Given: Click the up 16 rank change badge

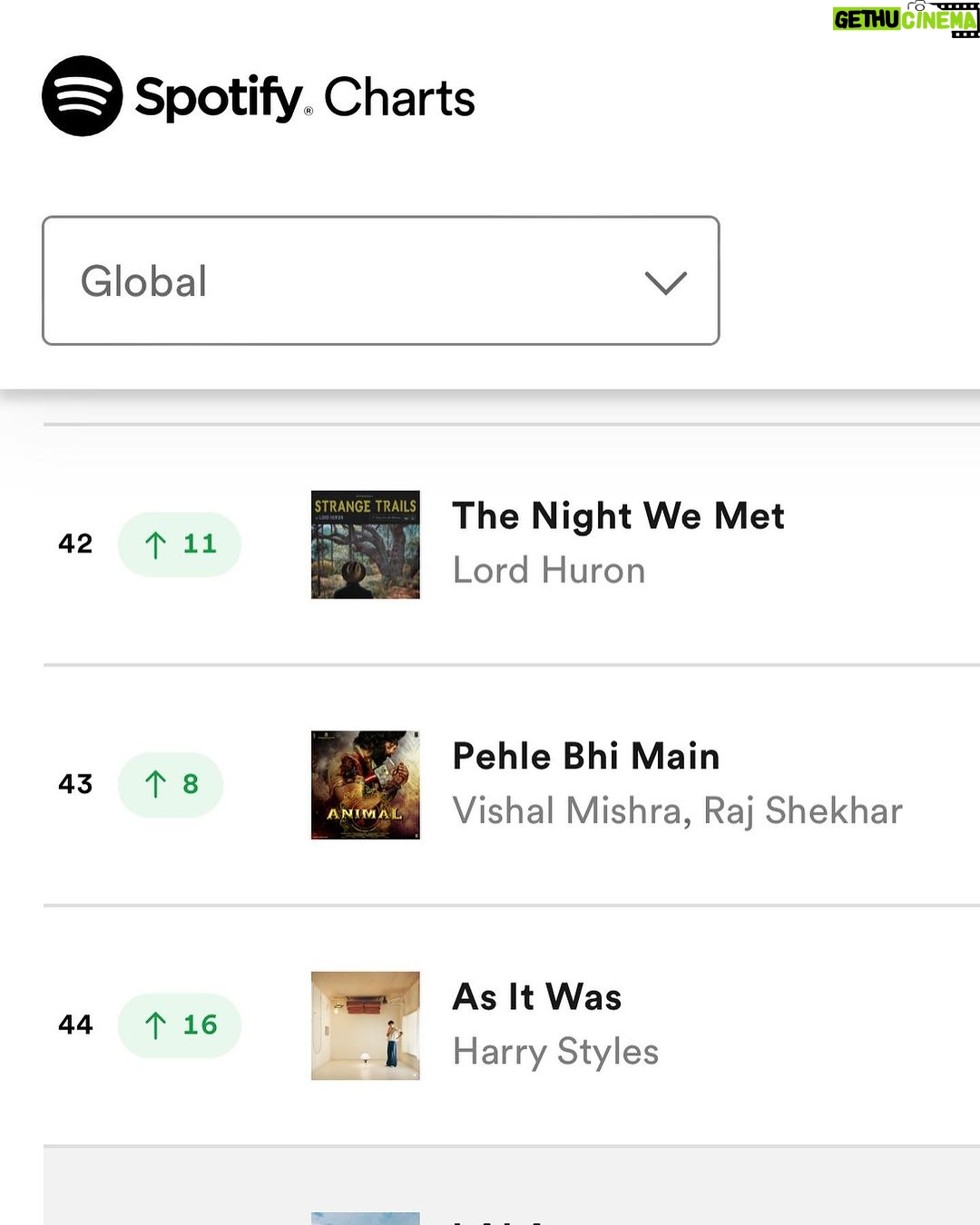Looking at the screenshot, I should point(180,1025).
